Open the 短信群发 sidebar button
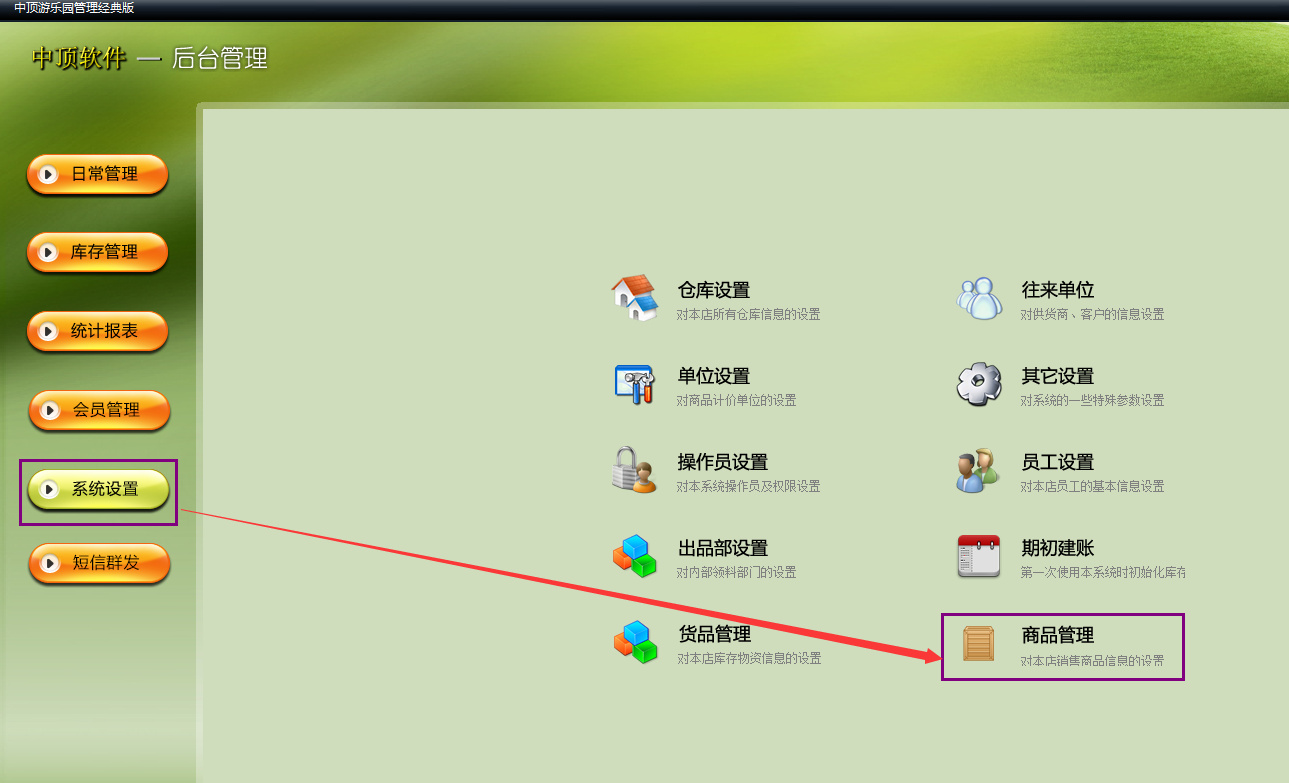The image size is (1289, 783). click(x=99, y=563)
